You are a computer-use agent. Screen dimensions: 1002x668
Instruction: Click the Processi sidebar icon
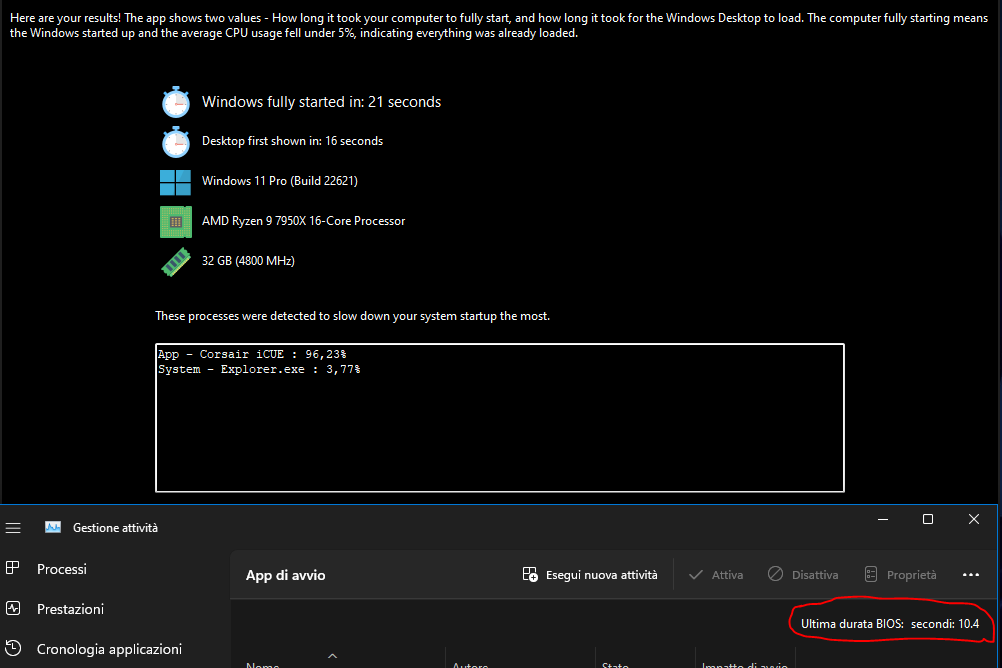pyautogui.click(x=13, y=568)
